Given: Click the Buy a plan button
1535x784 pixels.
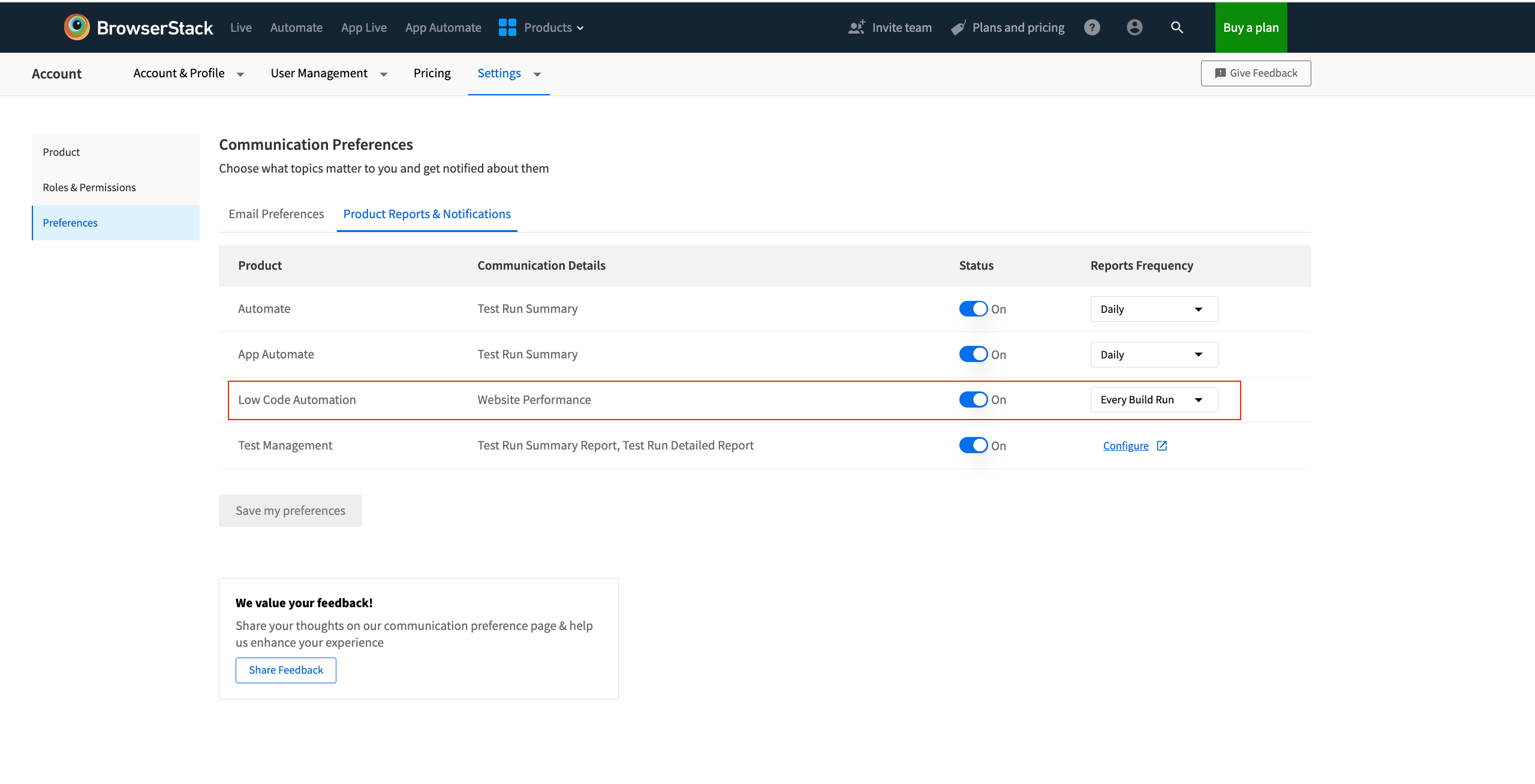Looking at the screenshot, I should 1251,28.
